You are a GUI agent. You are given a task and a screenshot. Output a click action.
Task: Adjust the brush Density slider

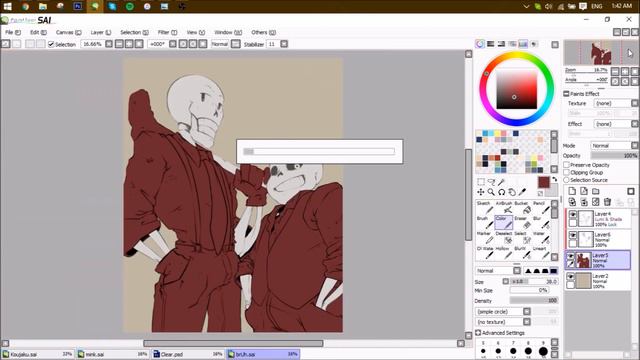534,300
